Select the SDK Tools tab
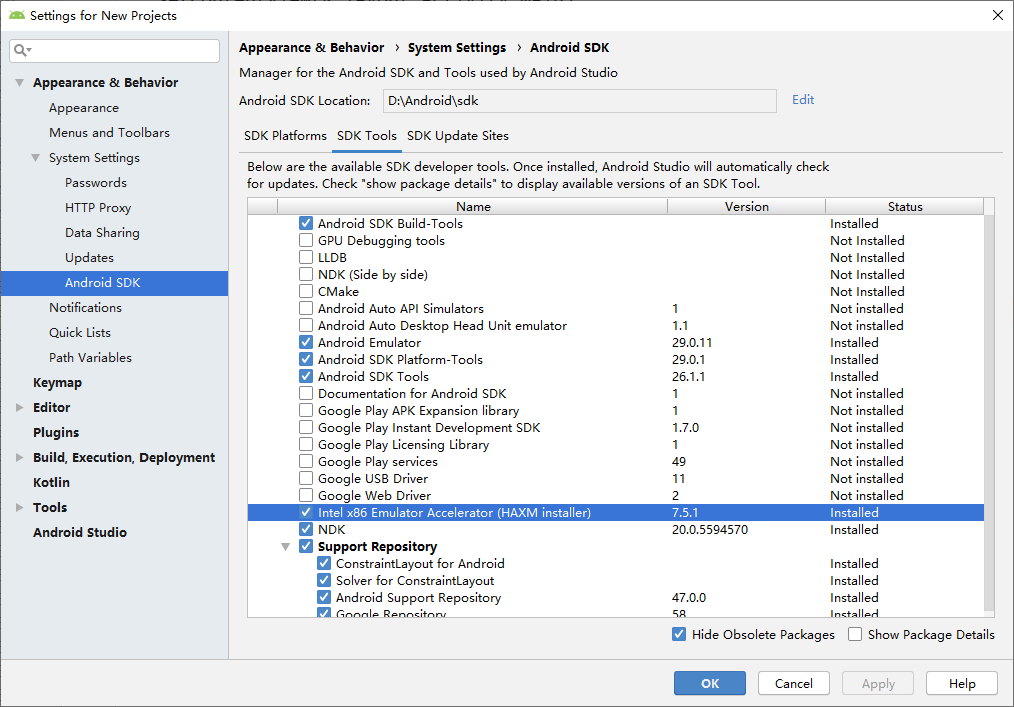 point(367,136)
